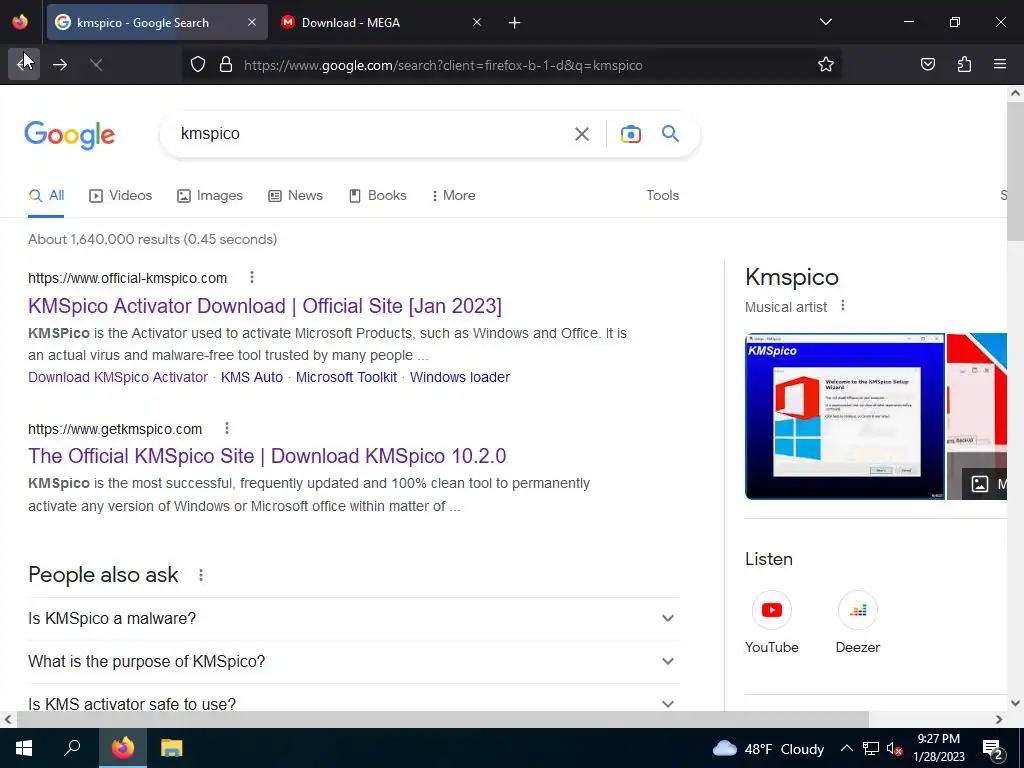Open the Firefox hamburger application menu
This screenshot has height=768, width=1024.
click(x=1000, y=64)
